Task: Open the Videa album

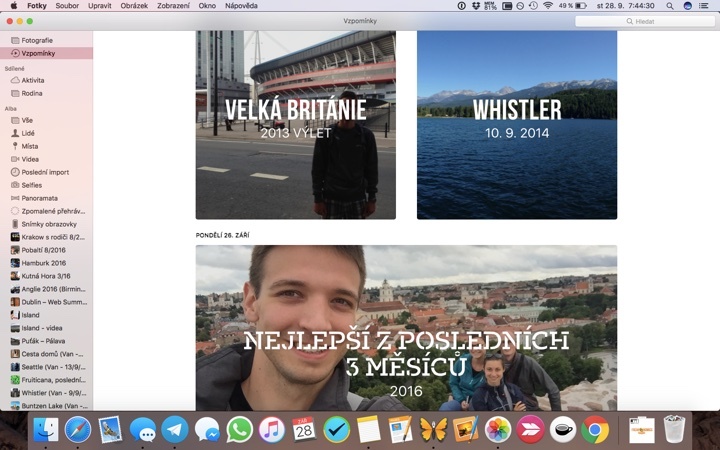Action: pos(46,159)
